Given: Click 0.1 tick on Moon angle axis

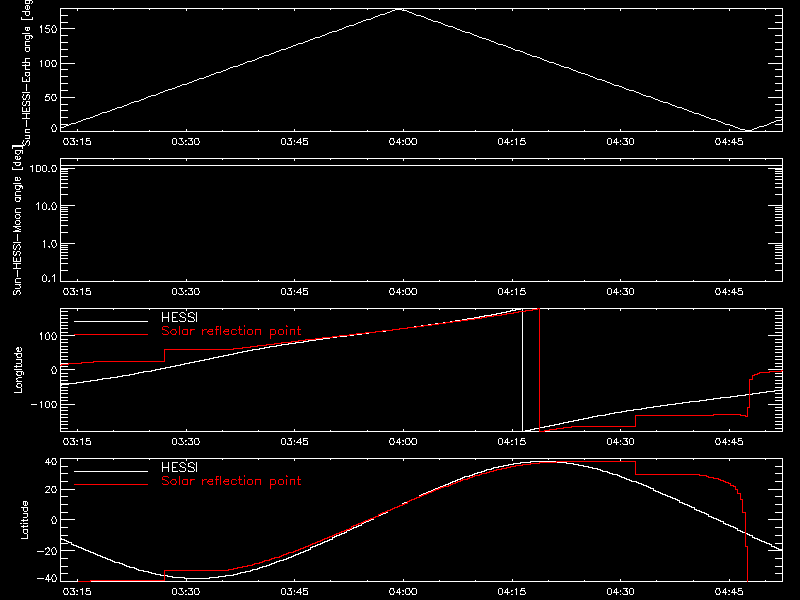Looking at the screenshot, I should point(49,278).
